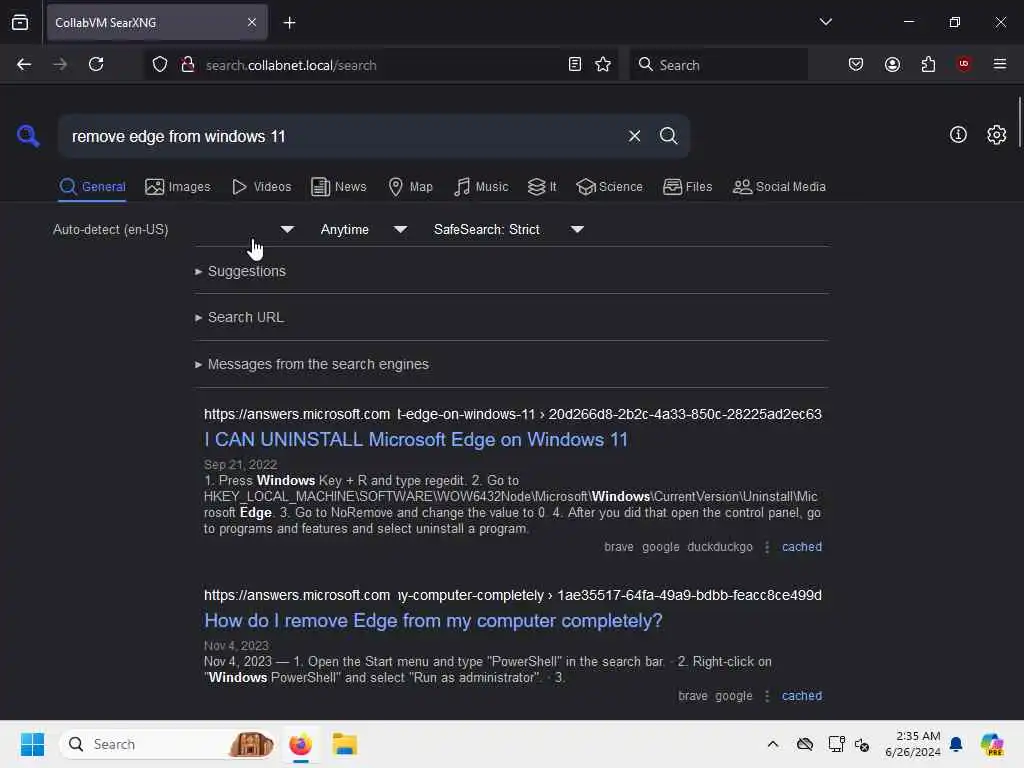Switch to the Music tab
Viewport: 1024px width, 768px height.
pos(481,187)
